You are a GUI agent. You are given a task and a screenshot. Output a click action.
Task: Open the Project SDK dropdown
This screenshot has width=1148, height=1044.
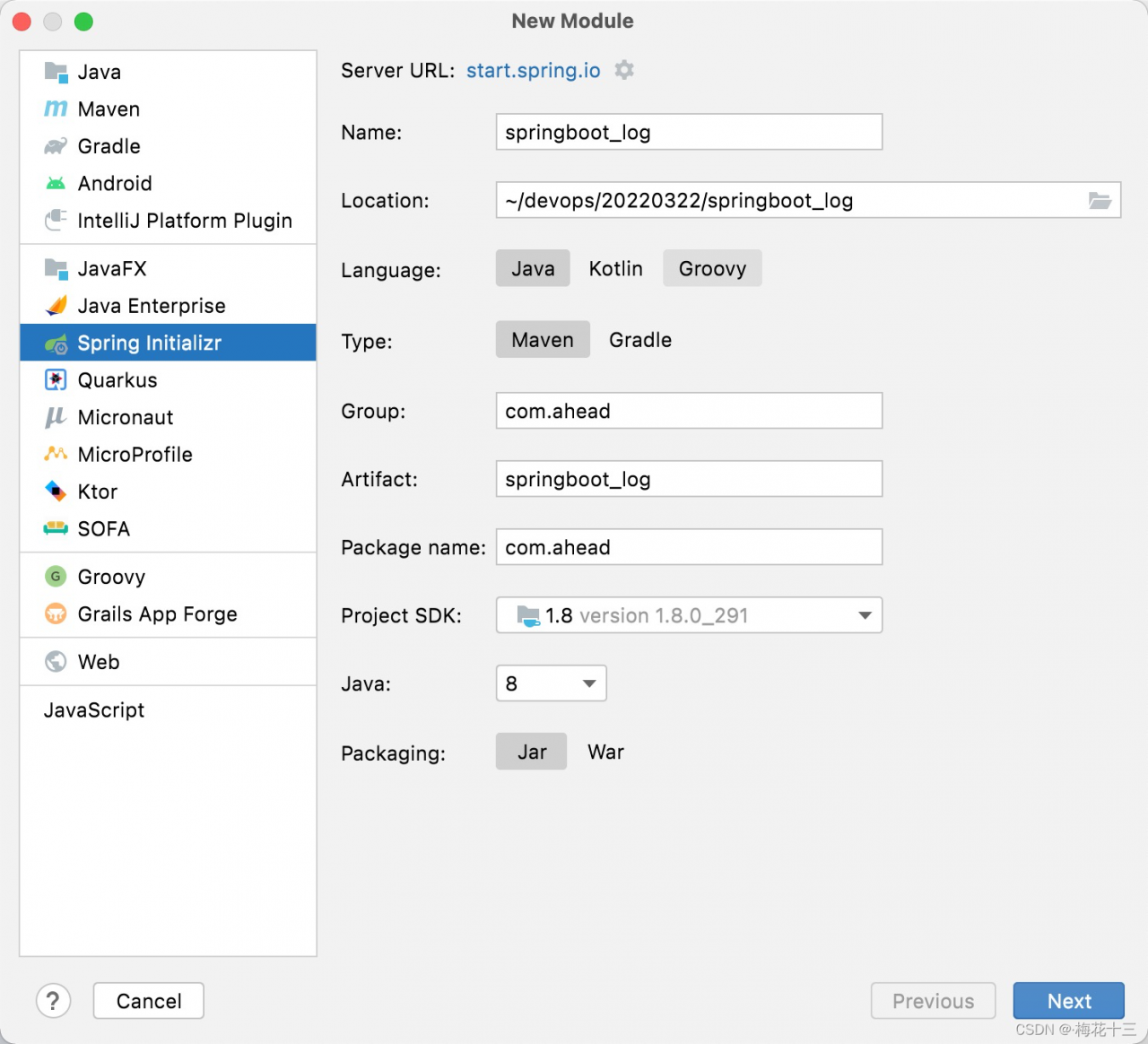pos(689,615)
